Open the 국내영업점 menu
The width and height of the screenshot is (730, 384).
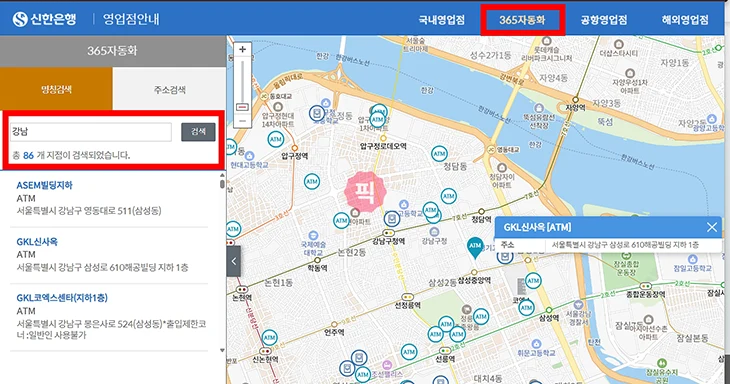[441, 20]
